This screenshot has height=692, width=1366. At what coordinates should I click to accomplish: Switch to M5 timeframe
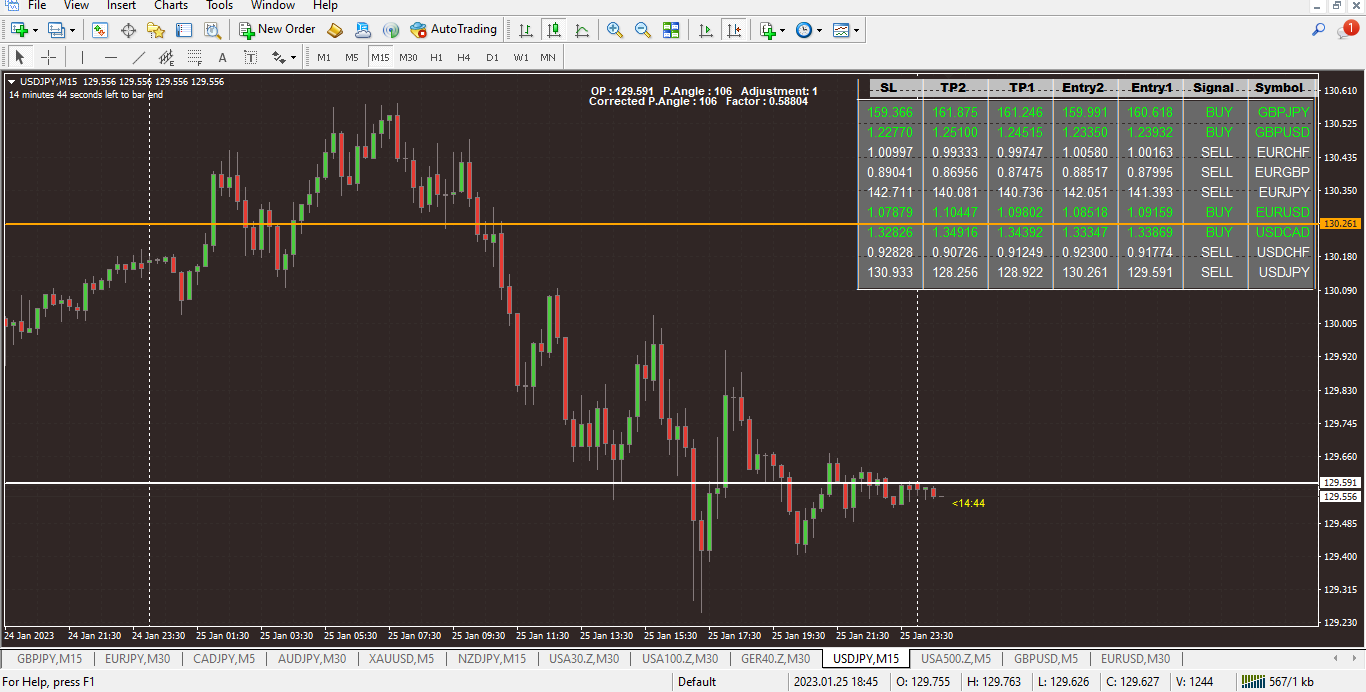(x=352, y=57)
